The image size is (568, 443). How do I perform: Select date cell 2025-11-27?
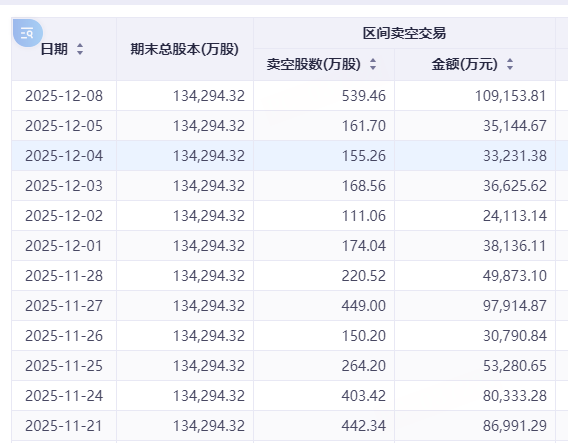(x=64, y=306)
